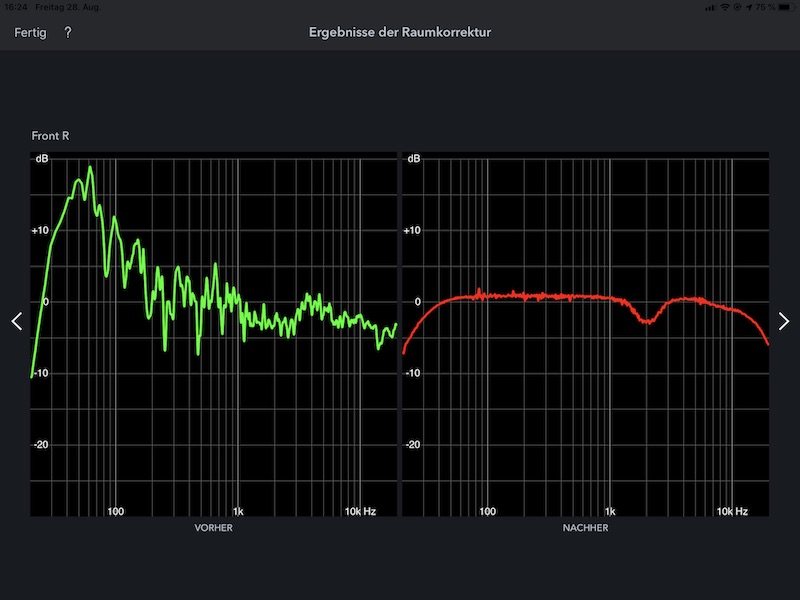
Task: Tap the Ergebnisse der Raumkorrektur title
Action: point(400,33)
